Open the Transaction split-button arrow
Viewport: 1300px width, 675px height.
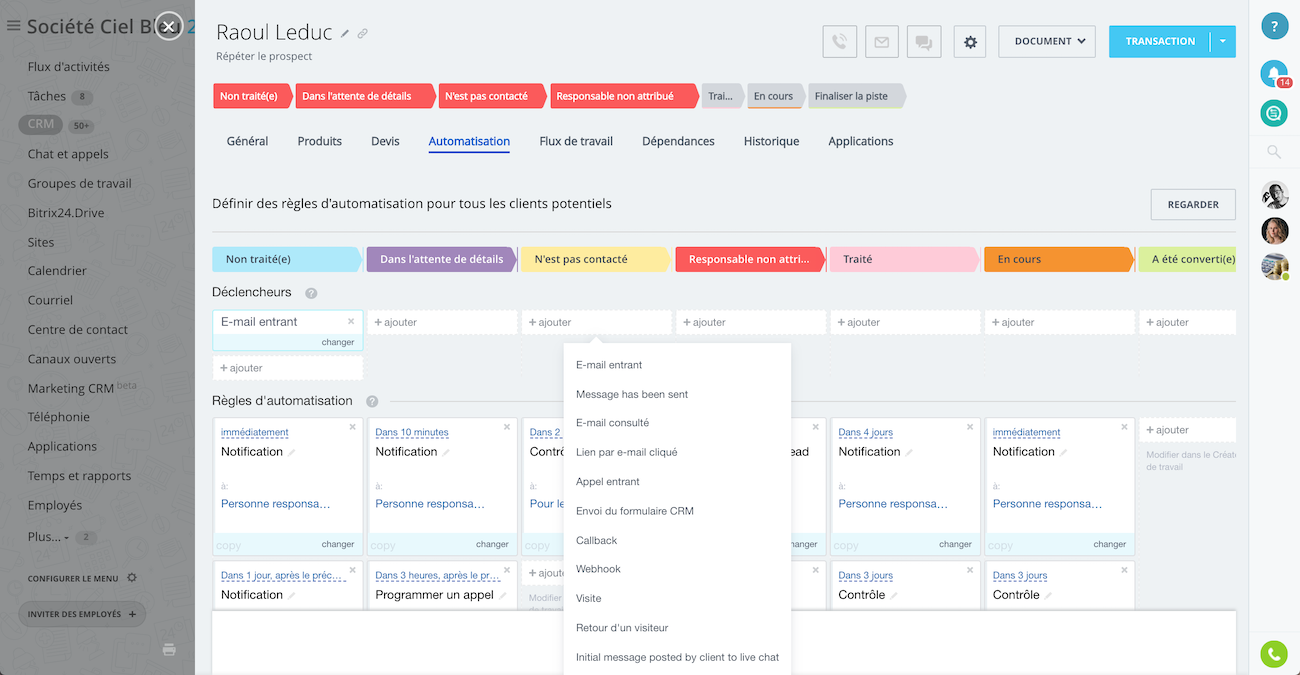pos(1222,41)
